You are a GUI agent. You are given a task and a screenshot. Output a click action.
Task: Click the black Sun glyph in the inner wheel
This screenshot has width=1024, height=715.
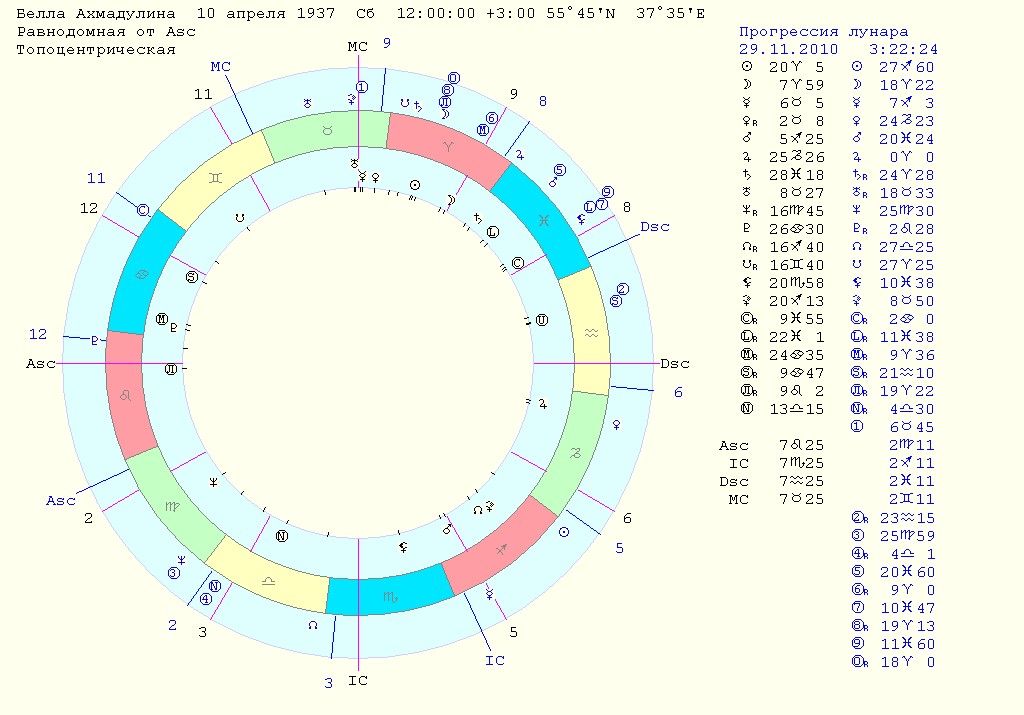tap(415, 185)
